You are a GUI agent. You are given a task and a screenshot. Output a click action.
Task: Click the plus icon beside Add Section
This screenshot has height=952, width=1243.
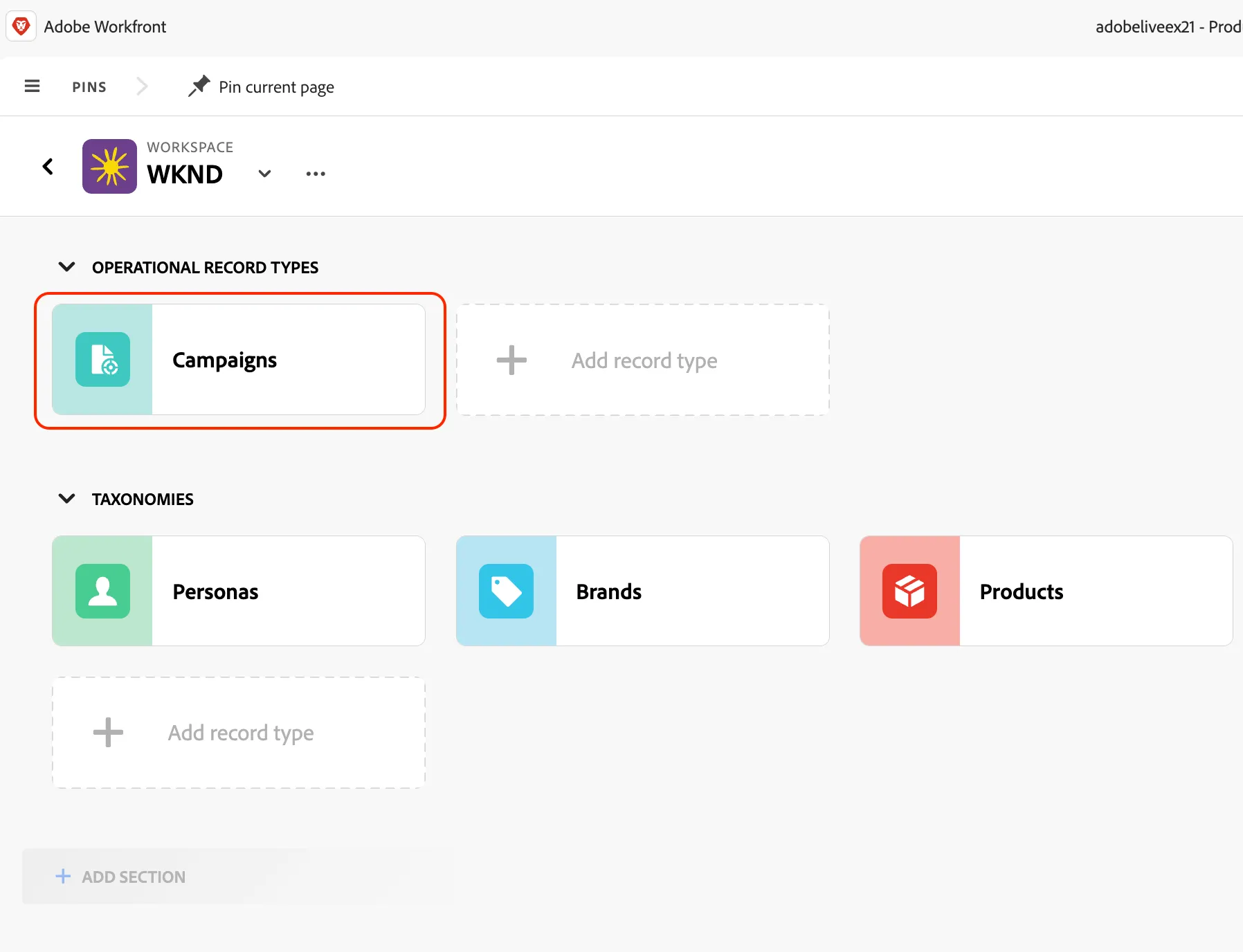coord(63,876)
